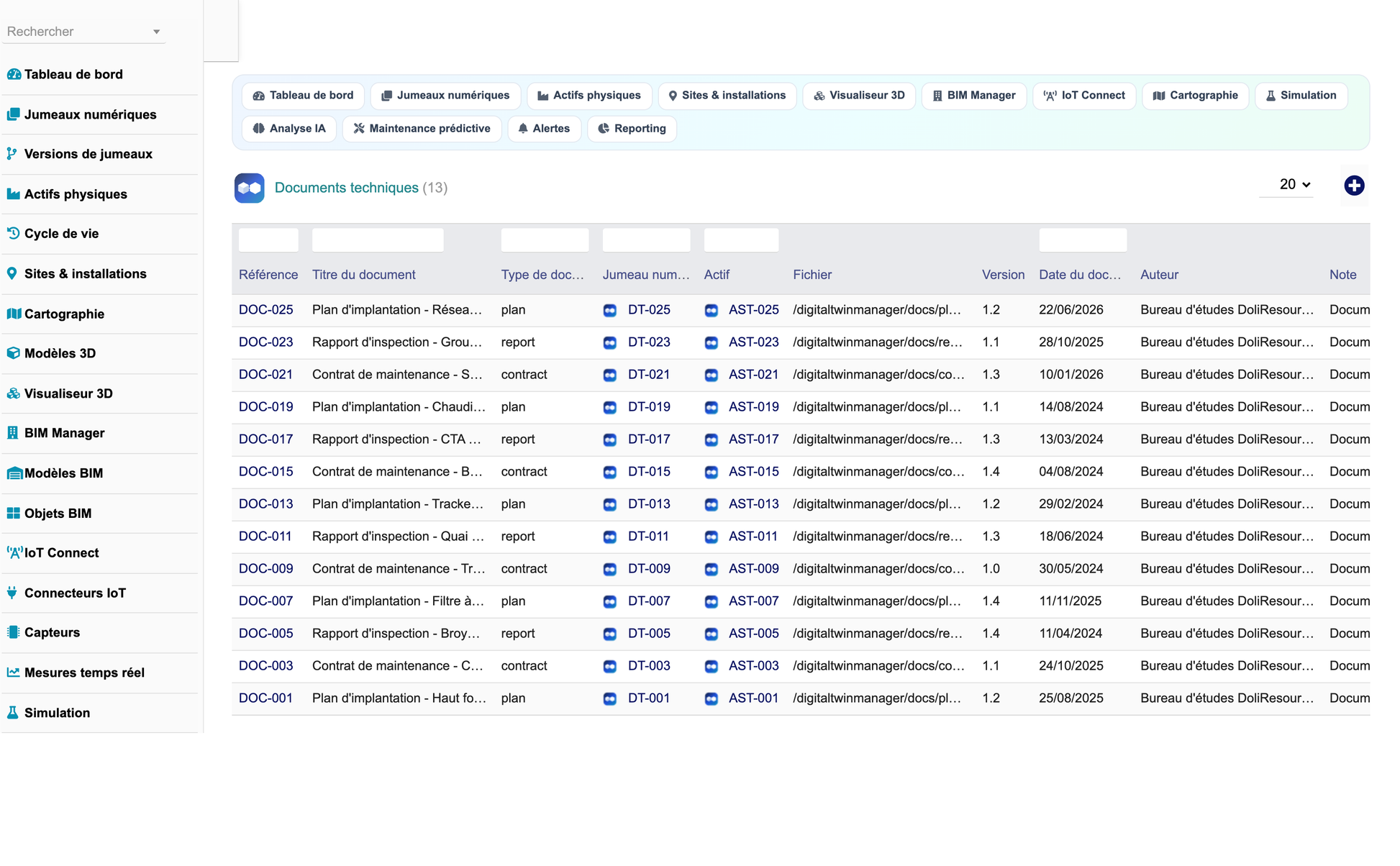Click the Simulation sidebar flask icon

(x=12, y=713)
